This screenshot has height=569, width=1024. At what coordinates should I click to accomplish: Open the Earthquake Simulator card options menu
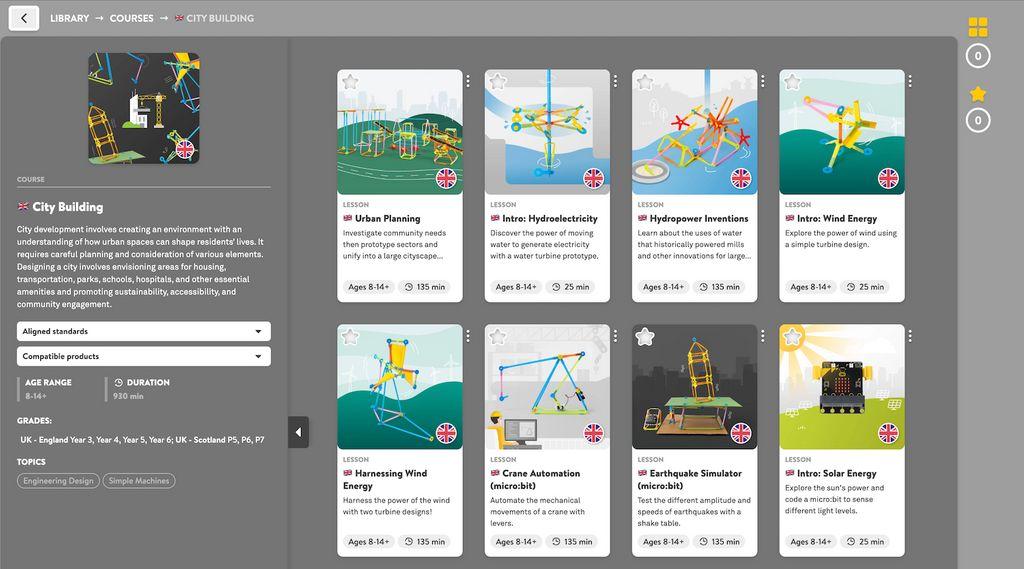[x=763, y=336]
